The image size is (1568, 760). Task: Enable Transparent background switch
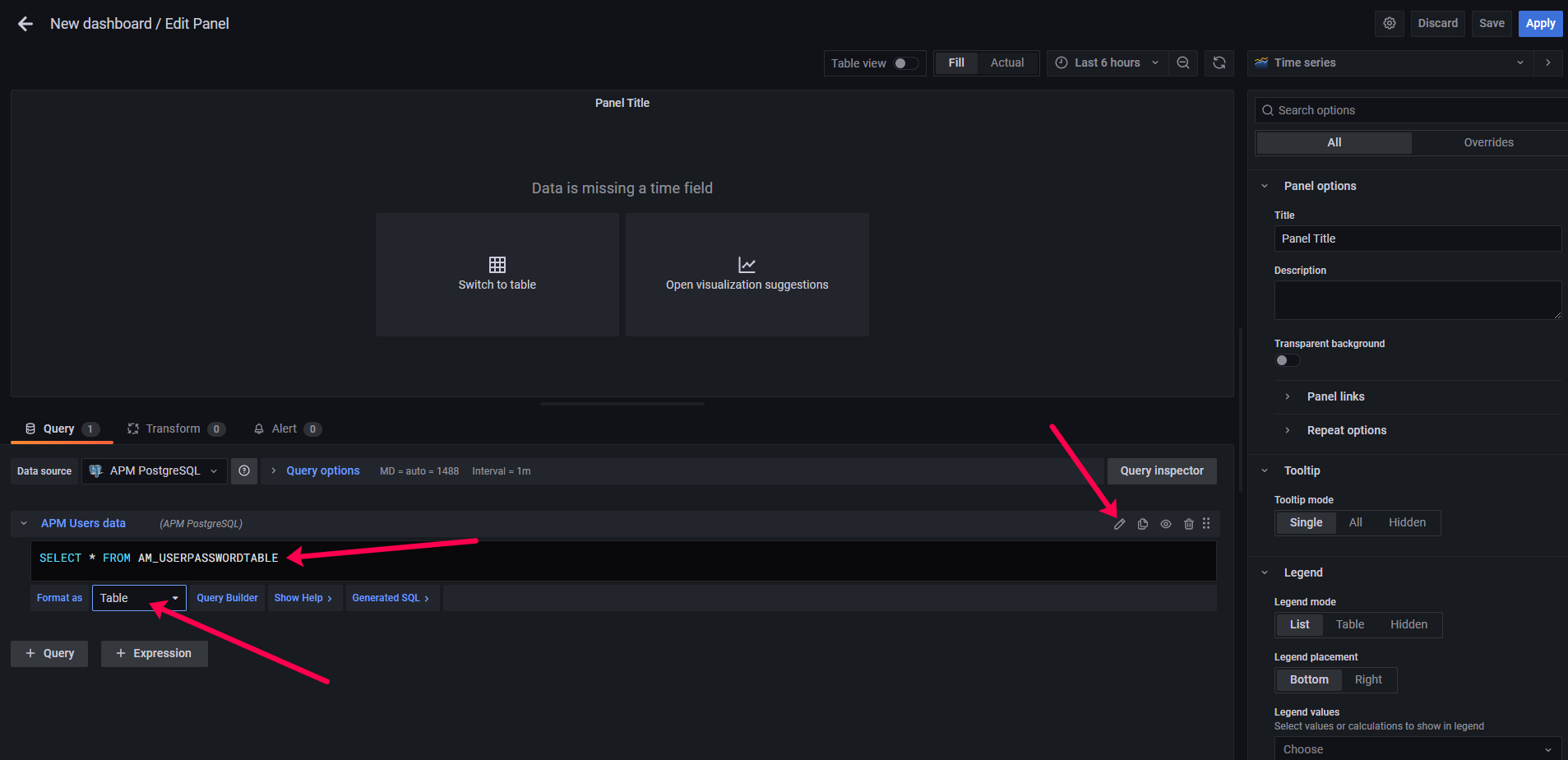[1287, 360]
